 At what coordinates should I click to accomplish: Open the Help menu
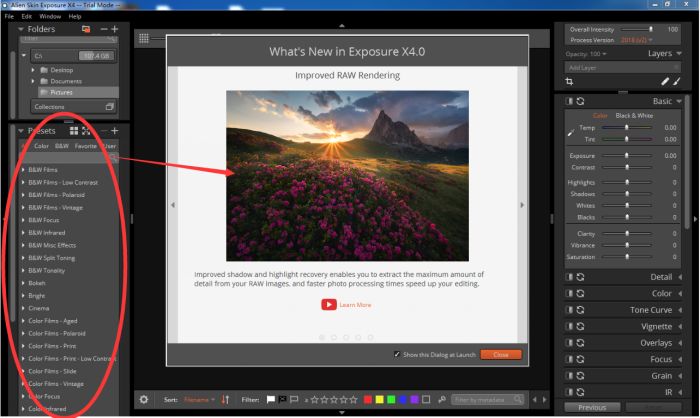pos(75,17)
